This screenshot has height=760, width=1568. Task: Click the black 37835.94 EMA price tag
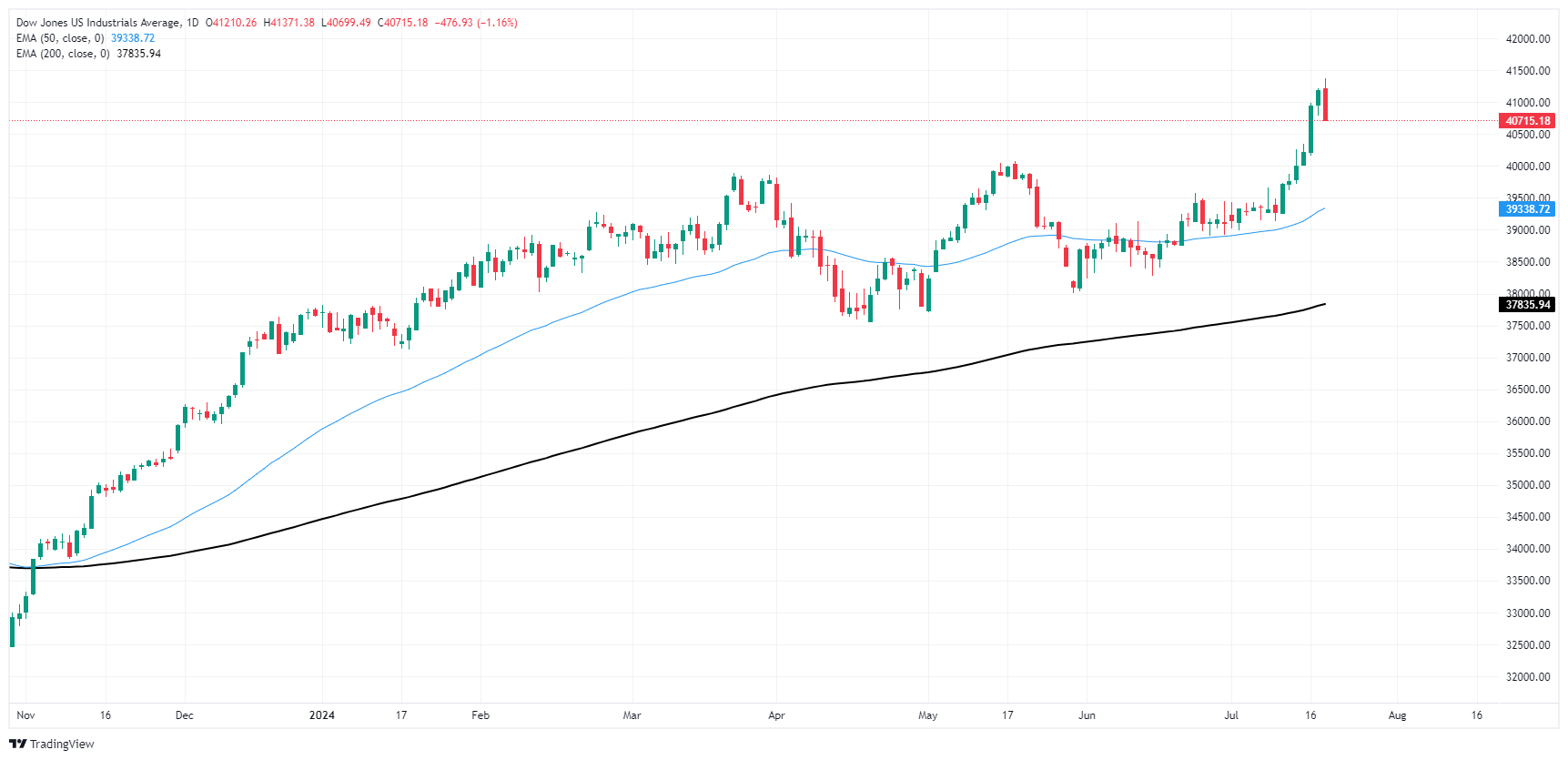(x=1527, y=305)
